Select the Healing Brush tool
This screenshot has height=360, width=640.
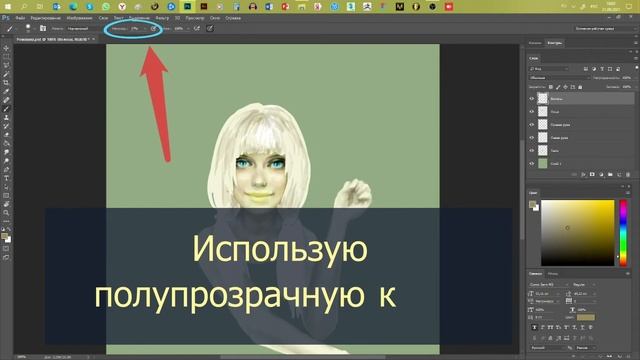tap(6, 100)
